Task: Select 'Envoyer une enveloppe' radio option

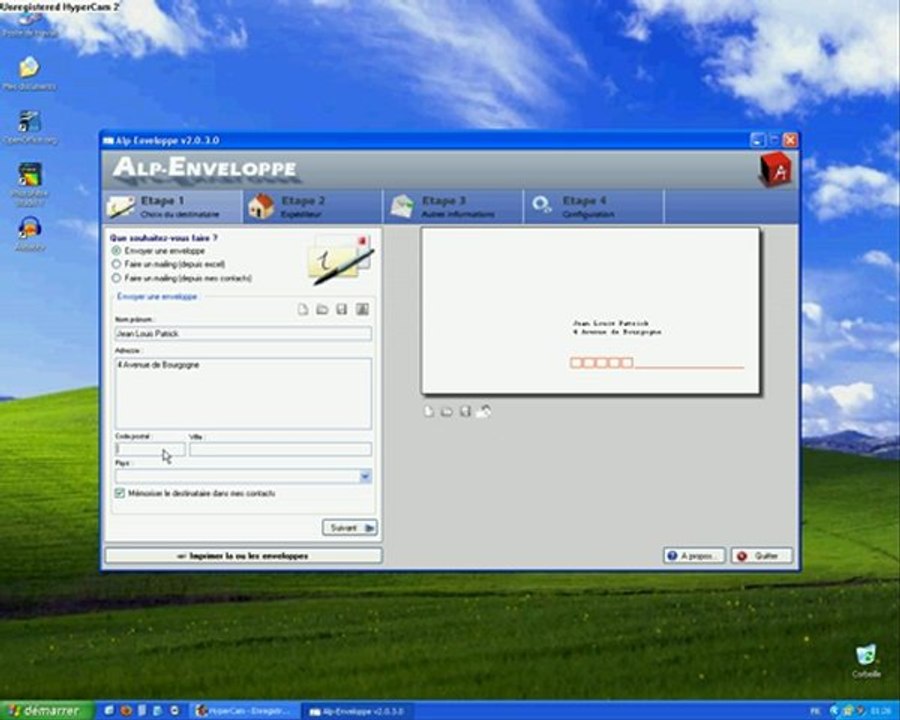Action: click(x=117, y=251)
